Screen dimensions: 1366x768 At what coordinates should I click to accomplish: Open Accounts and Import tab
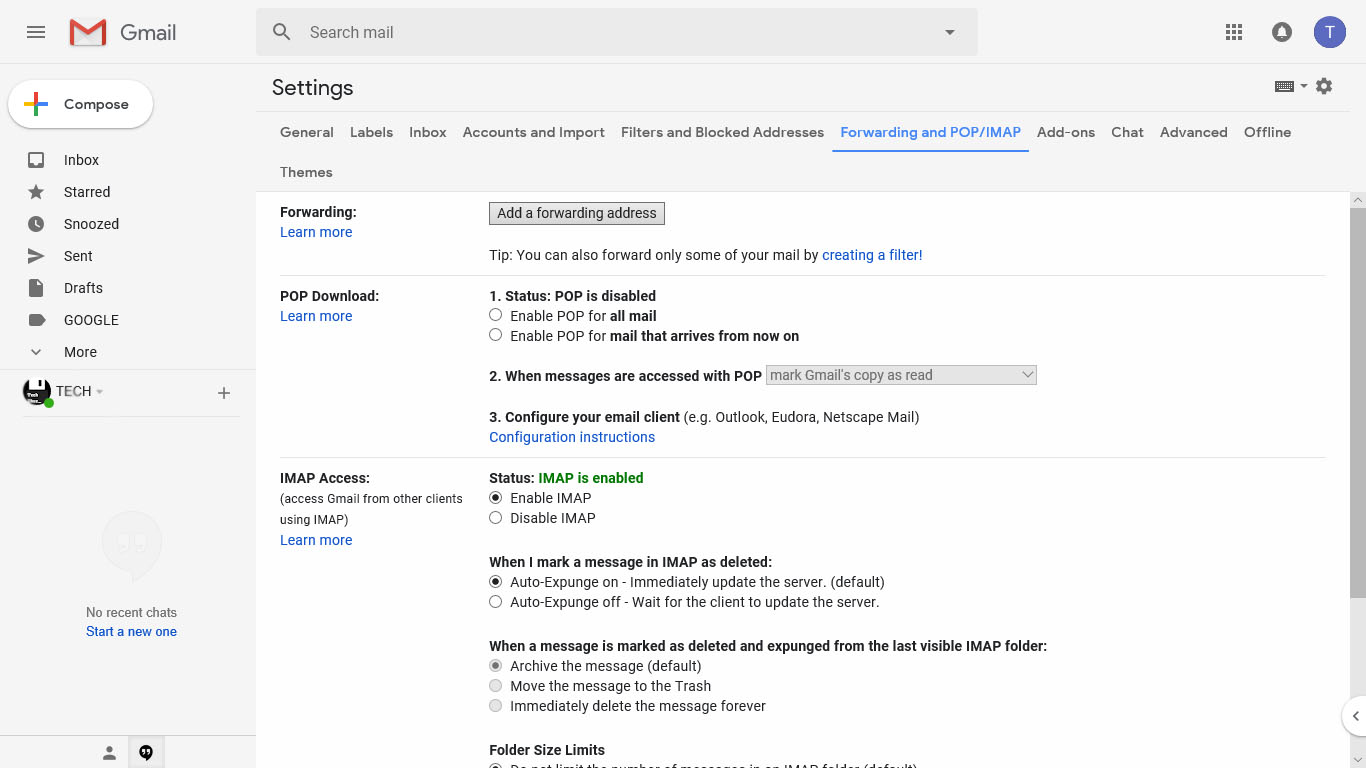(x=534, y=132)
